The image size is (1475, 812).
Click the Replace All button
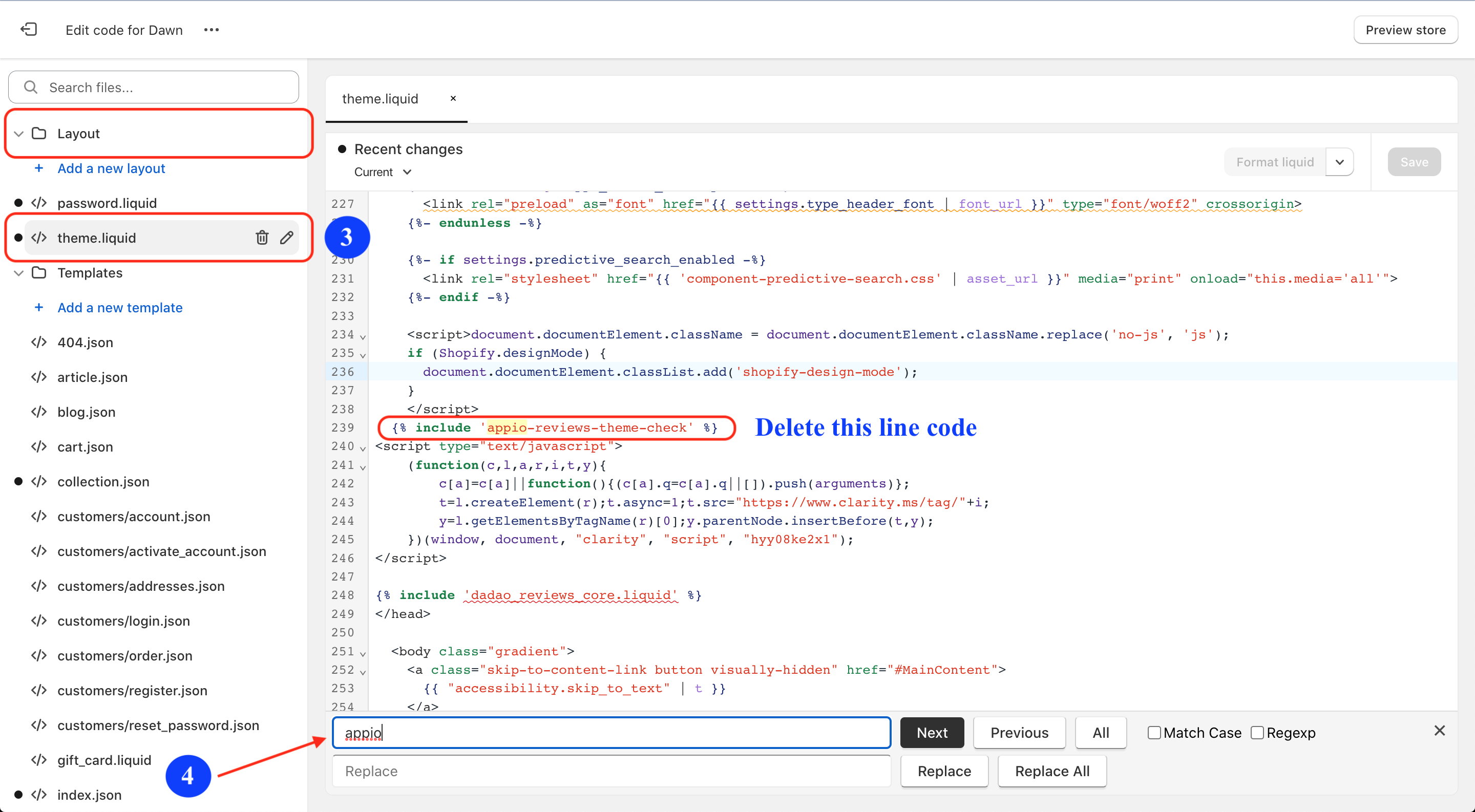tap(1051, 771)
